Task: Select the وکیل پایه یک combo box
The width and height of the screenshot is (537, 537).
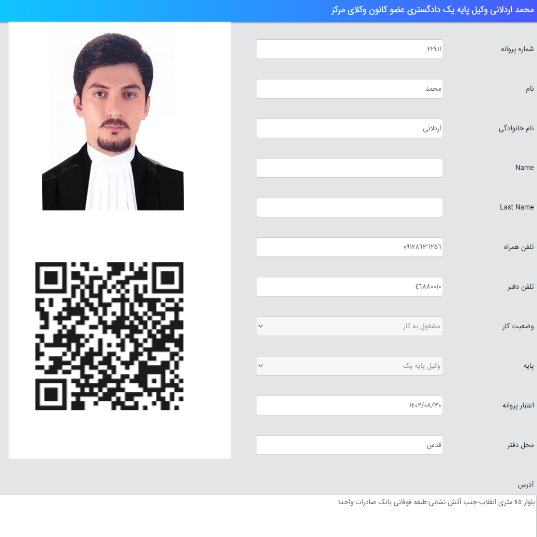Action: (x=349, y=366)
